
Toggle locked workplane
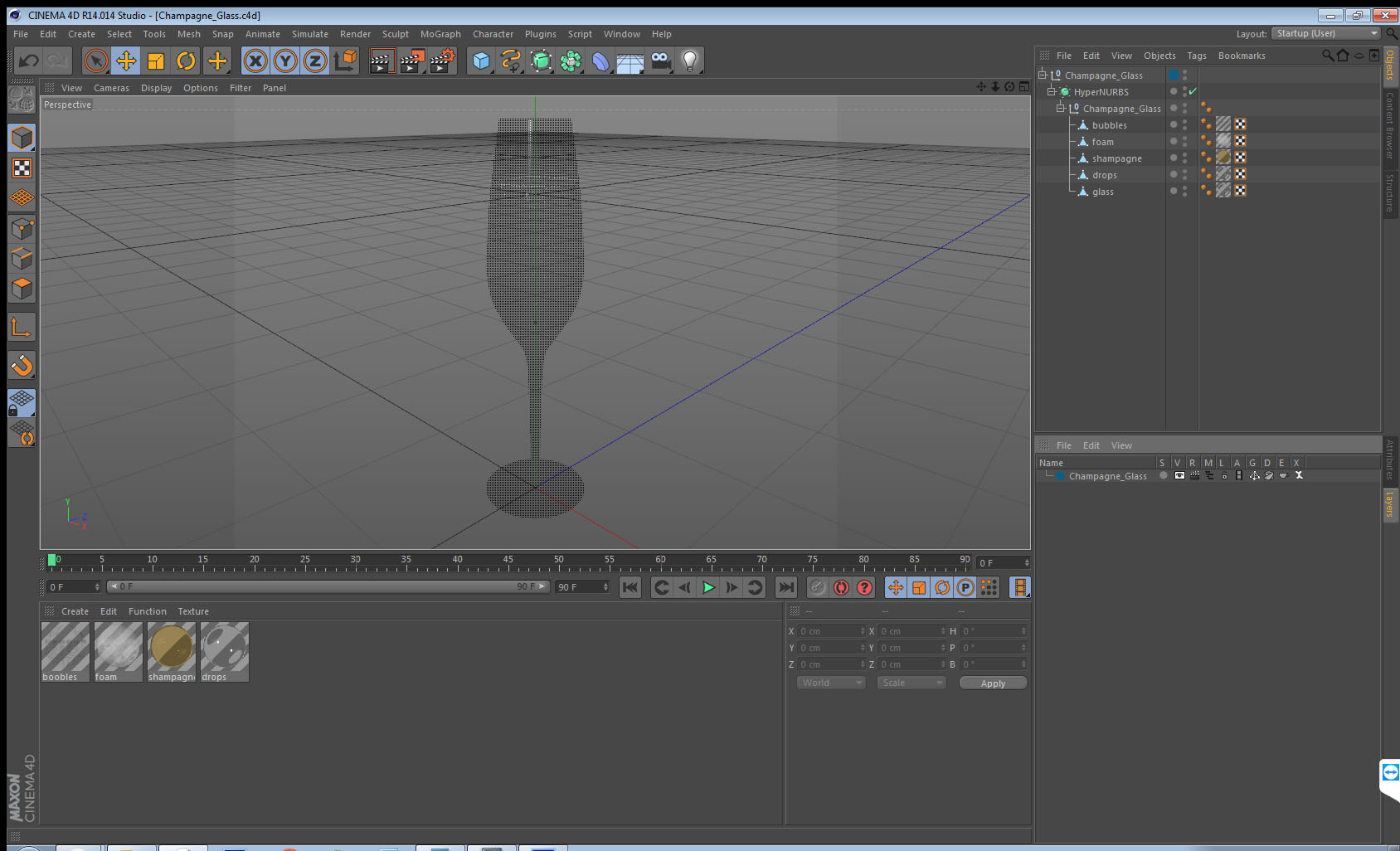coord(22,403)
